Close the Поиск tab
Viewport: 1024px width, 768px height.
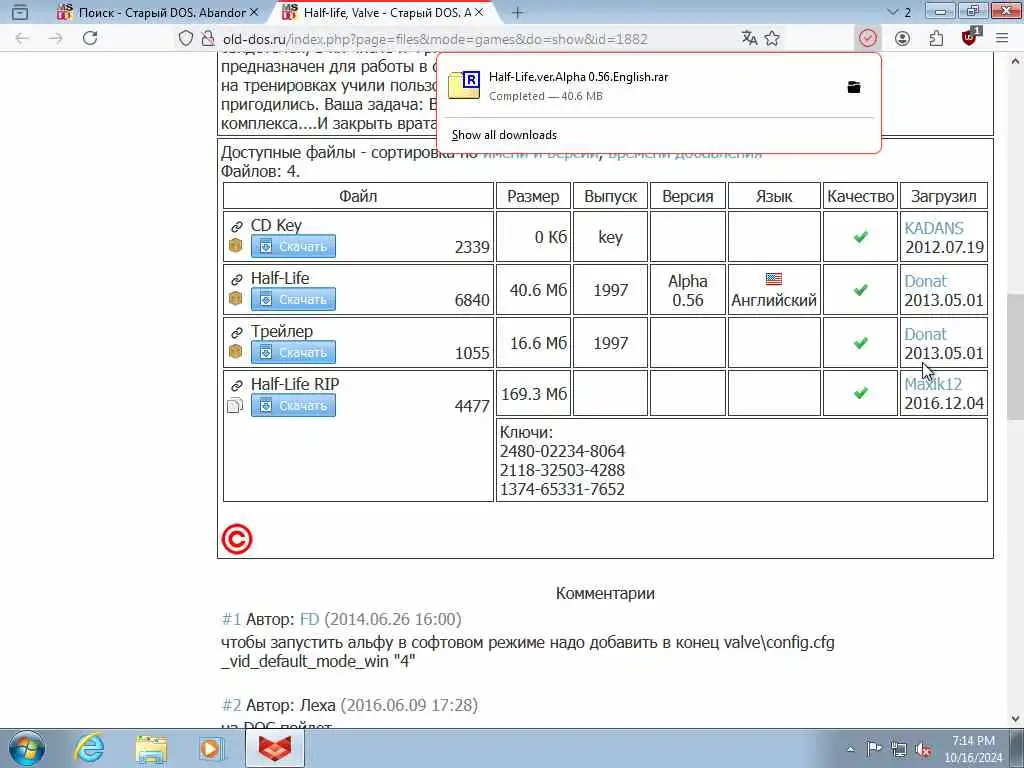click(254, 12)
